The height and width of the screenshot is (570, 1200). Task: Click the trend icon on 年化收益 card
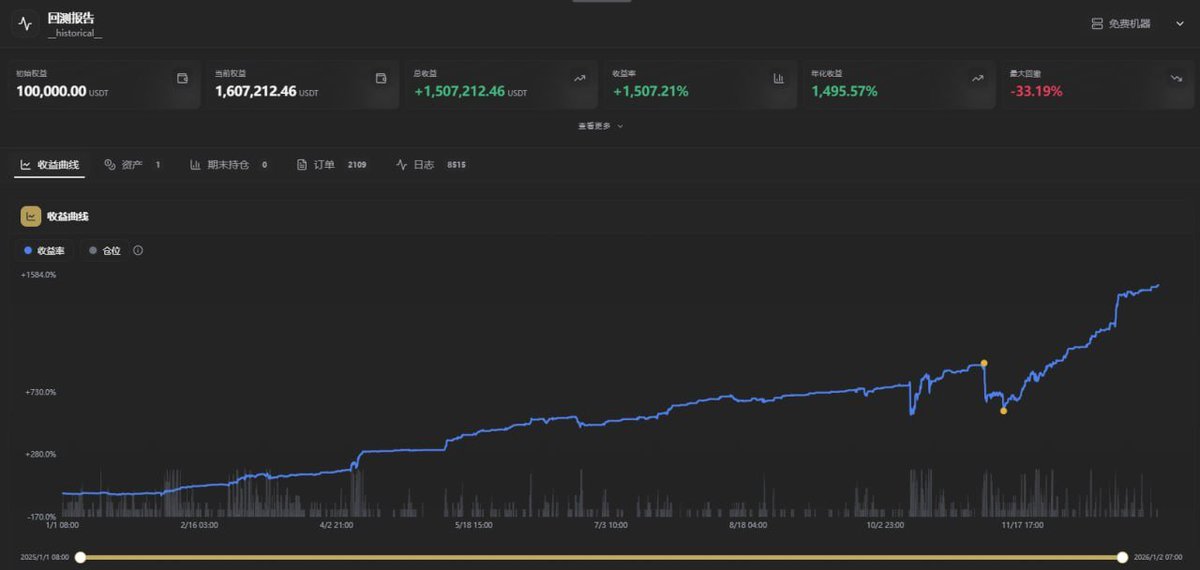coord(977,78)
